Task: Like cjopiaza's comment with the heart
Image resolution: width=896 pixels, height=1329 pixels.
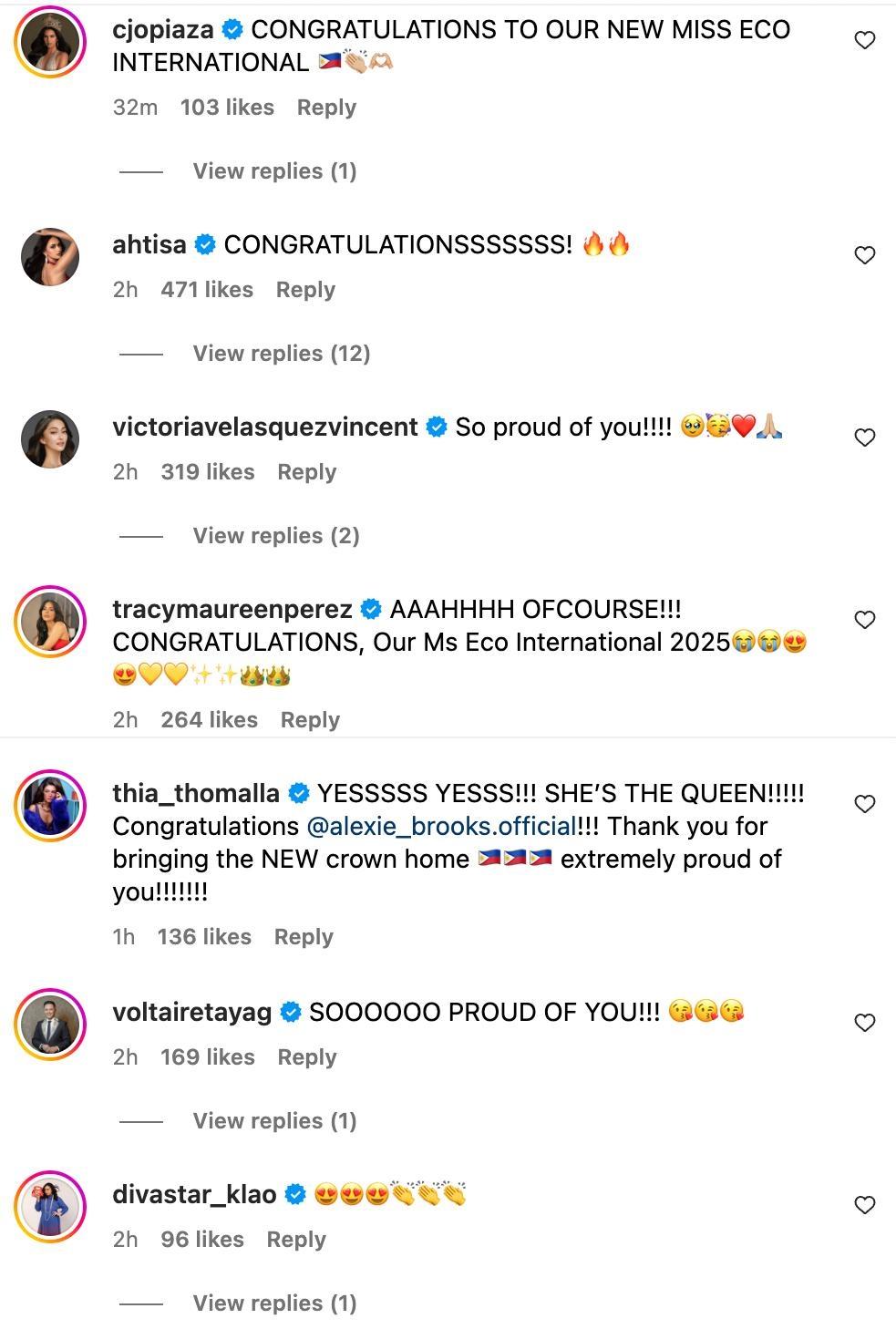Action: 864,40
